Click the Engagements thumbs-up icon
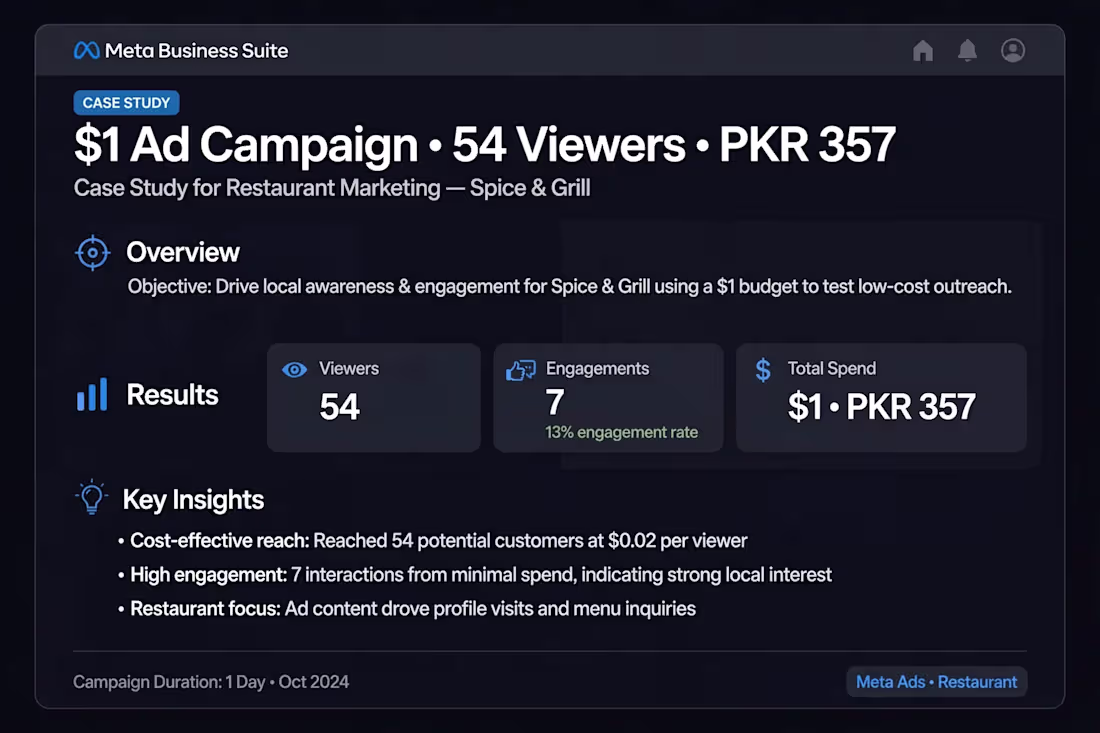The height and width of the screenshot is (733, 1100). [521, 370]
